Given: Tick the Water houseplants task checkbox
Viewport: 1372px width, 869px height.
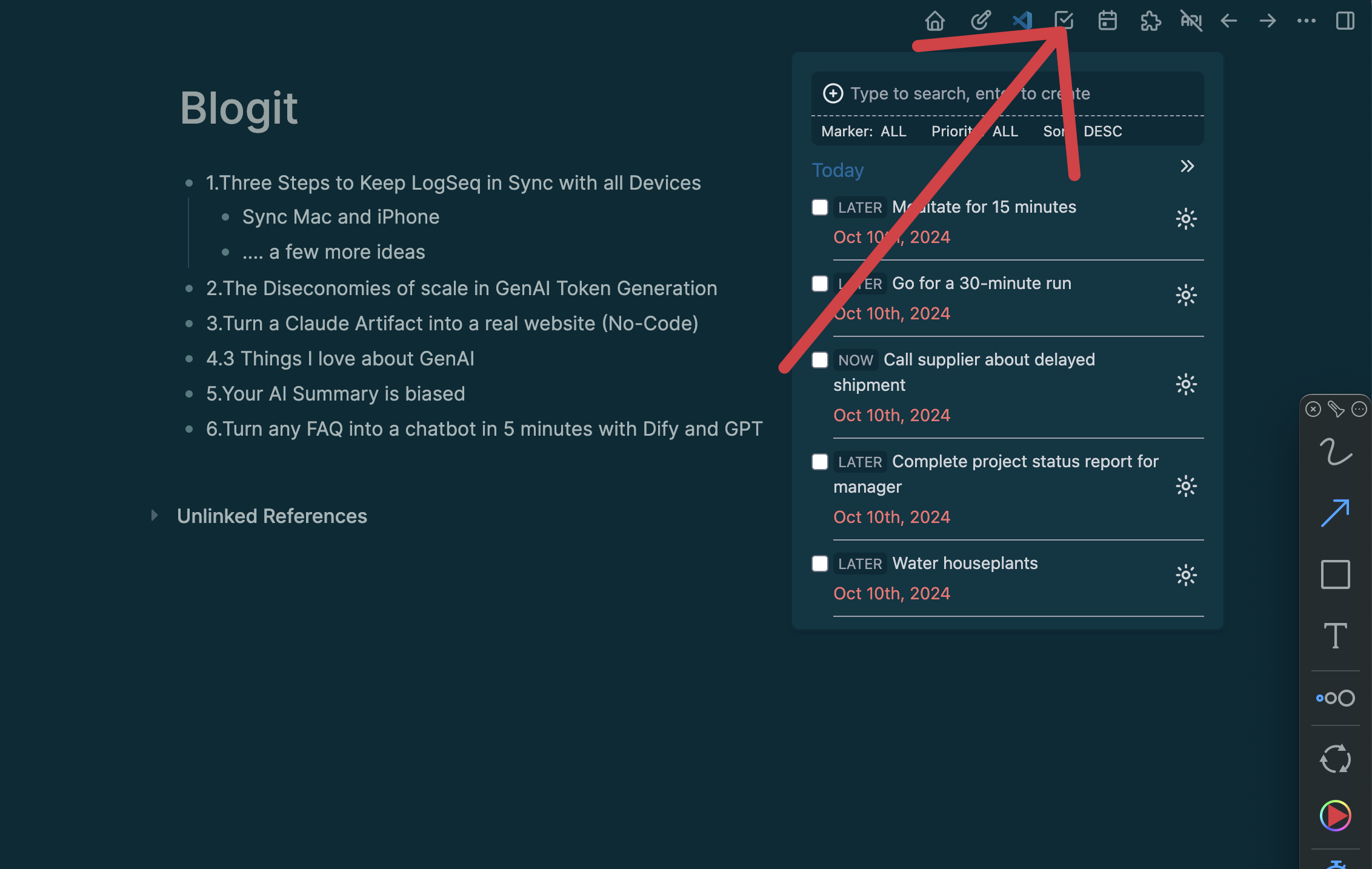Looking at the screenshot, I should coord(820,564).
